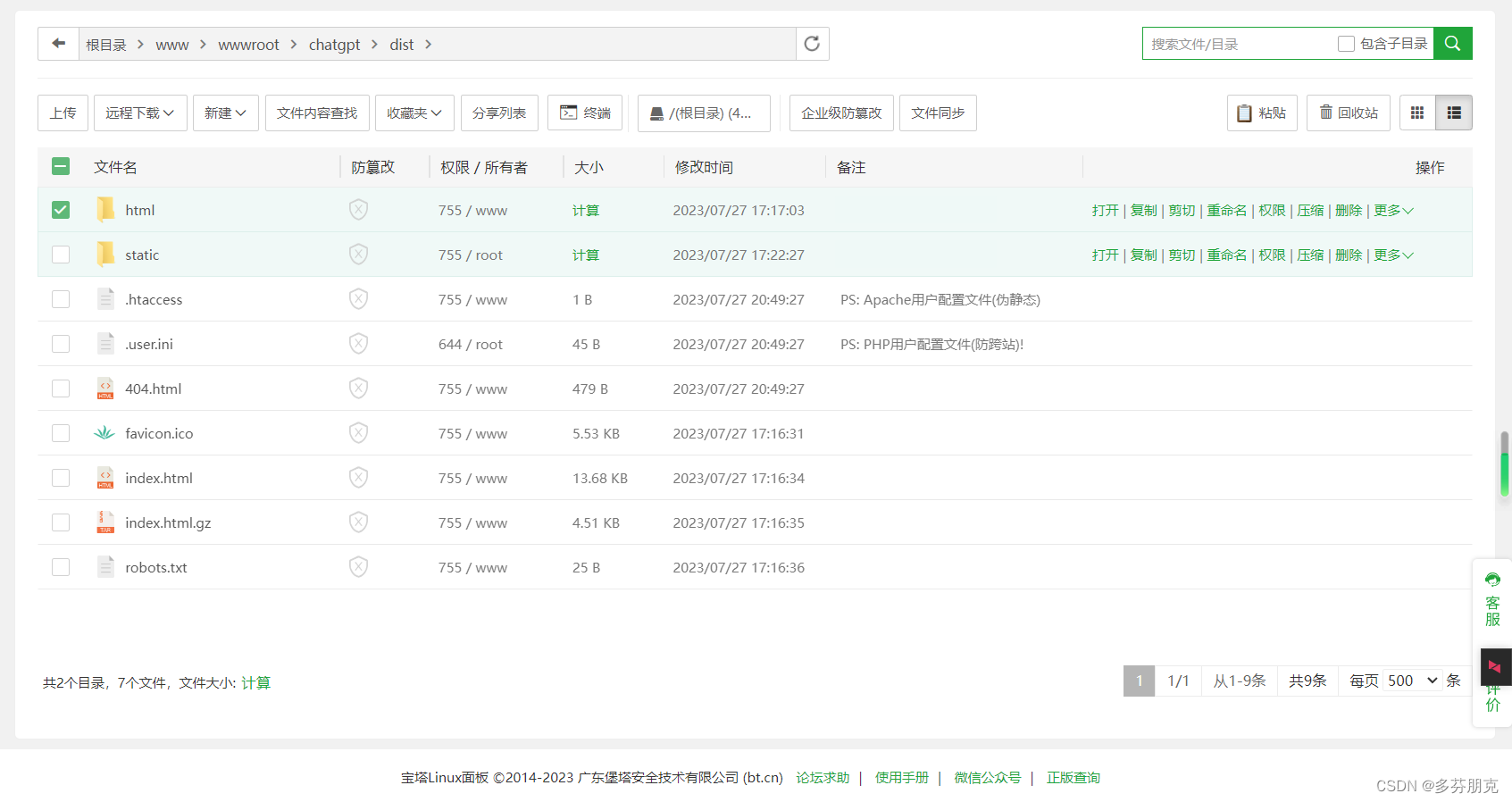This screenshot has width=1512, height=802.
Task: Click the back arrow in path bar
Action: tap(59, 44)
